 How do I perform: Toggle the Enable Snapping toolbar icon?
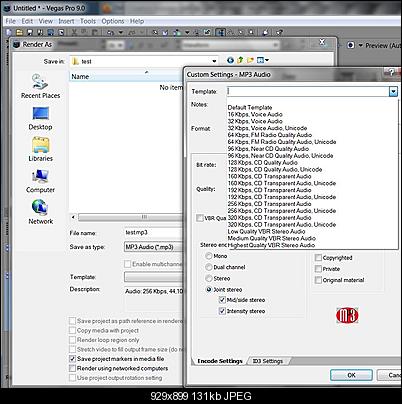click(155, 32)
